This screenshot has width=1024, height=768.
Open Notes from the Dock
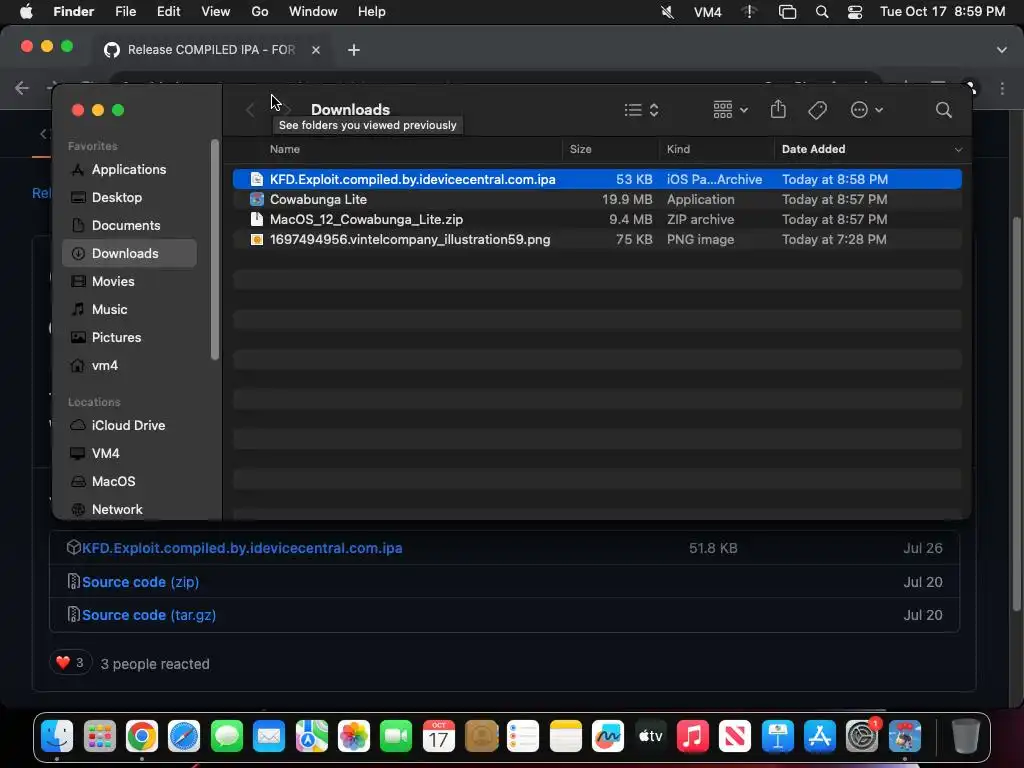(x=566, y=736)
